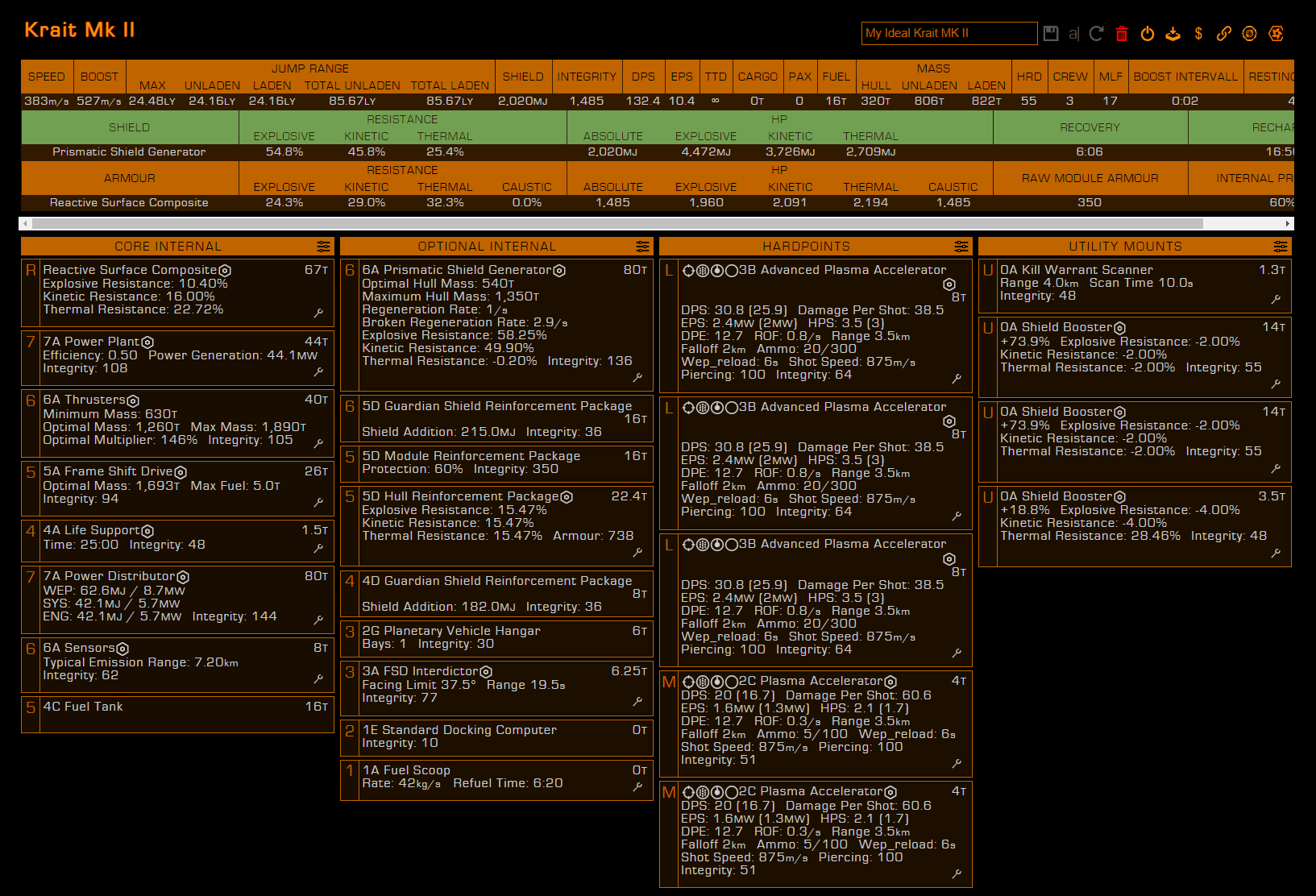The width and height of the screenshot is (1316, 896).
Task: Click wrench icon on 5A Frame Shift Drive
Action: point(319,502)
